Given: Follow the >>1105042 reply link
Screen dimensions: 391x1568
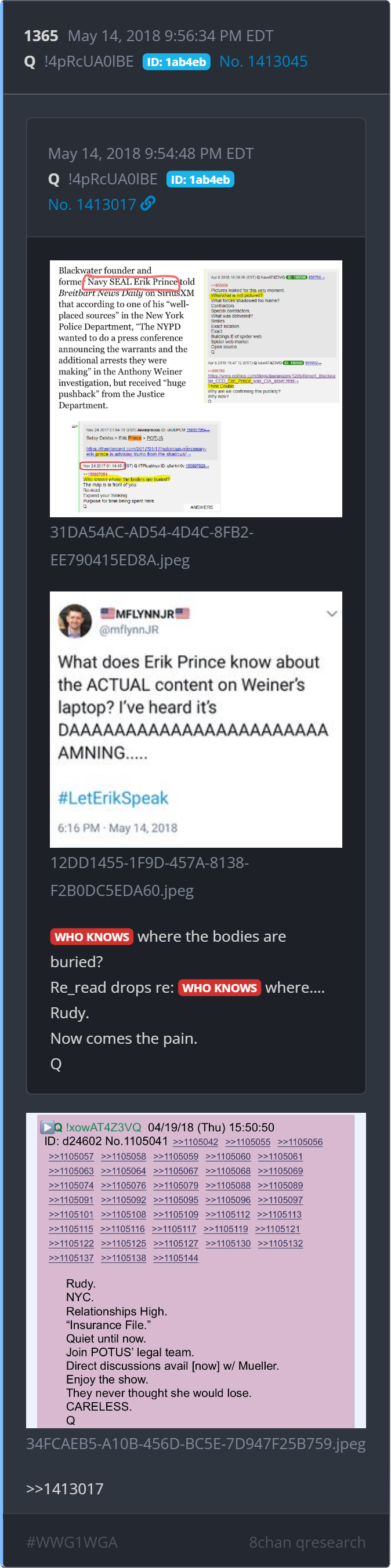Looking at the screenshot, I should pos(195,1142).
